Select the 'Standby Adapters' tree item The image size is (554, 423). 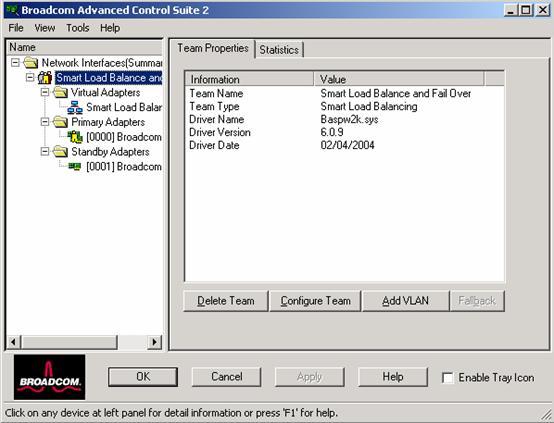tap(110, 152)
